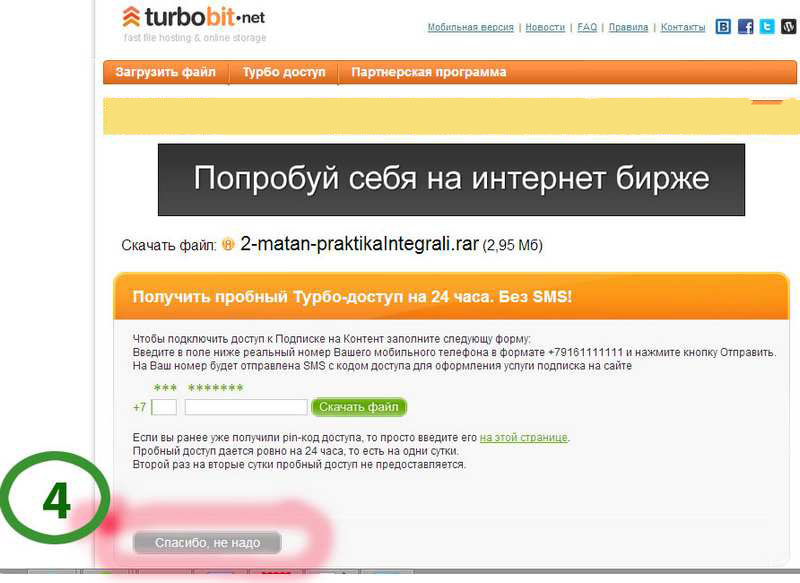Open the VKontakte social icon

pos(723,27)
